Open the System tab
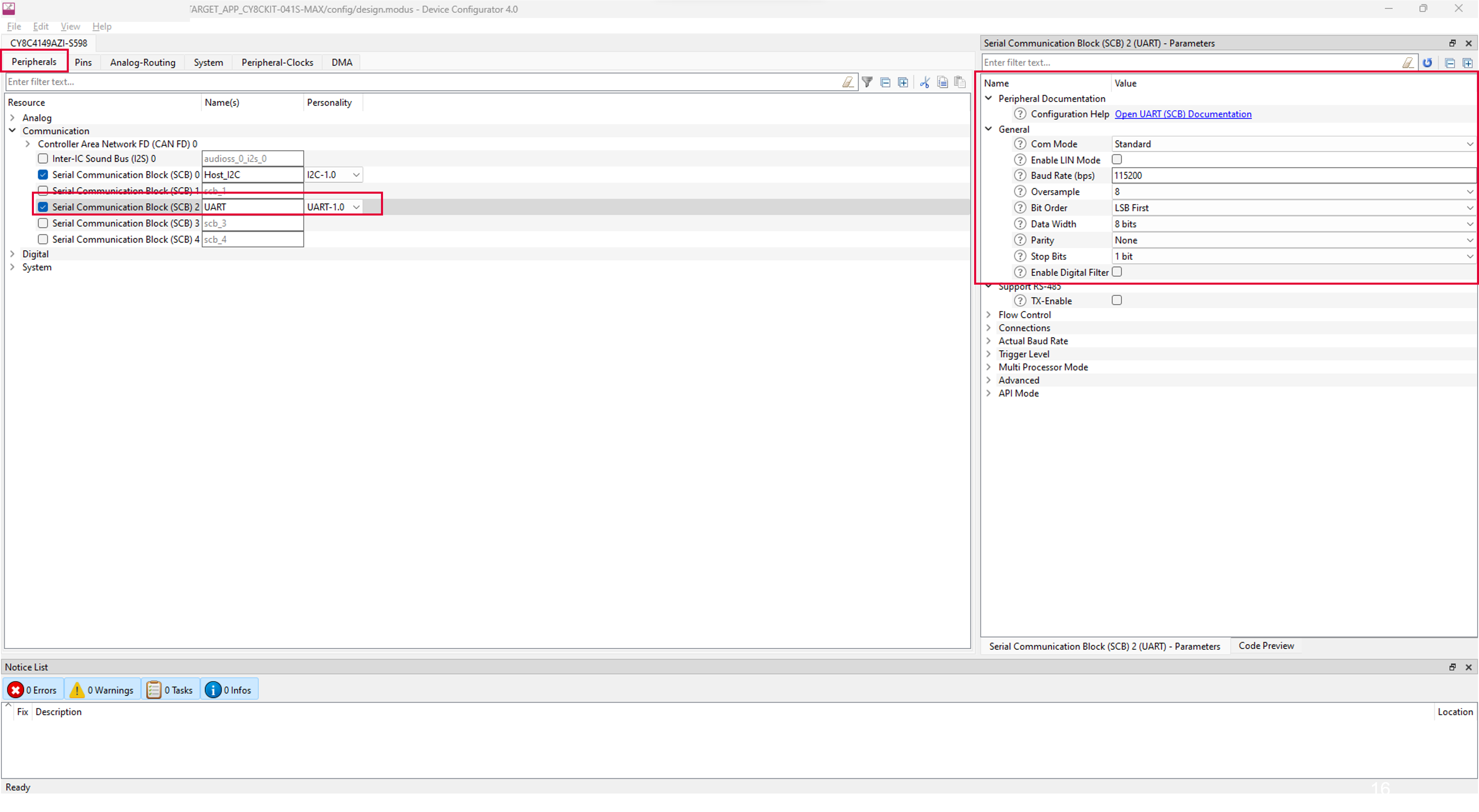 click(x=208, y=62)
